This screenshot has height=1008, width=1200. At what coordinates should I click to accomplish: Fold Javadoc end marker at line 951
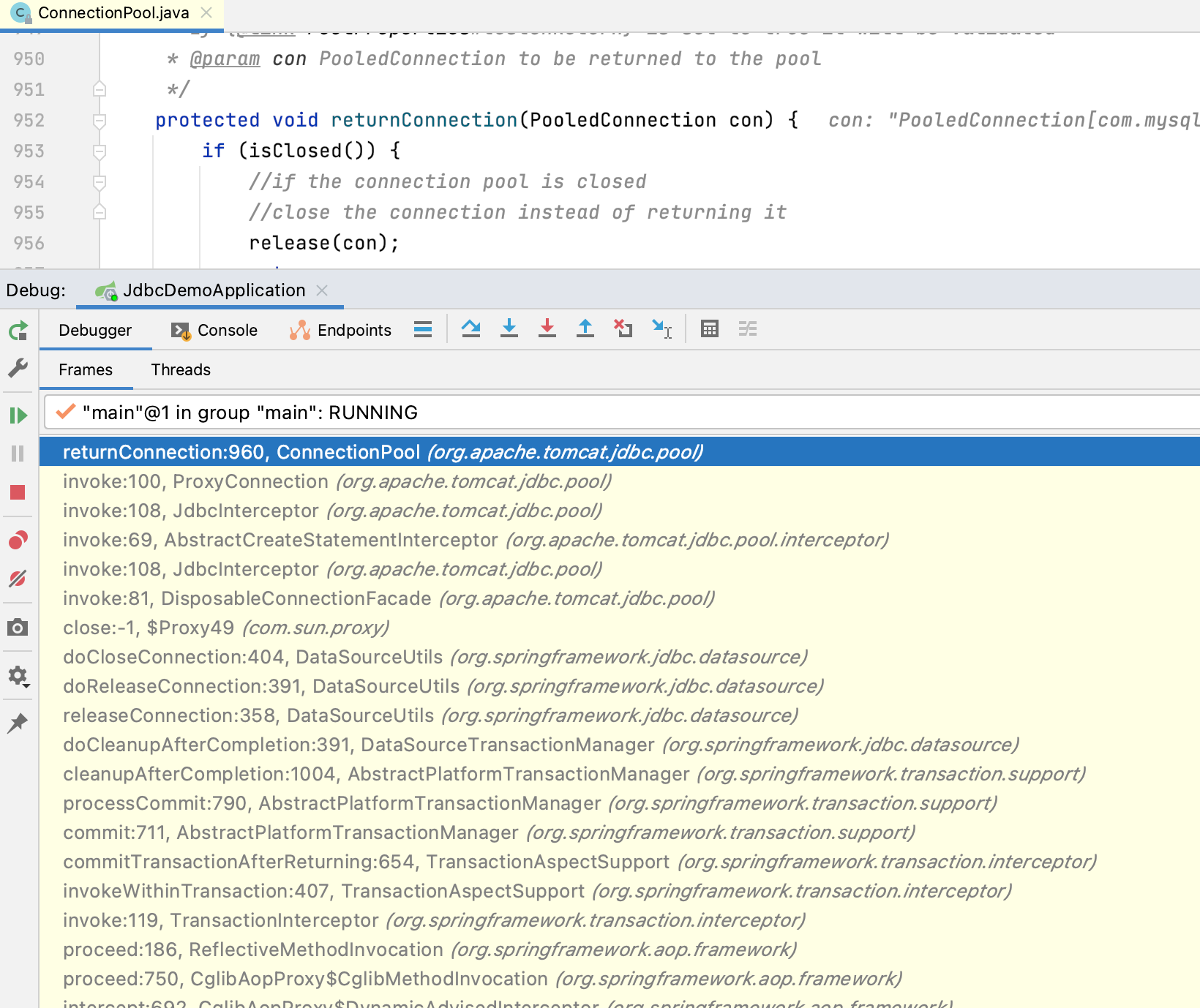pyautogui.click(x=100, y=89)
